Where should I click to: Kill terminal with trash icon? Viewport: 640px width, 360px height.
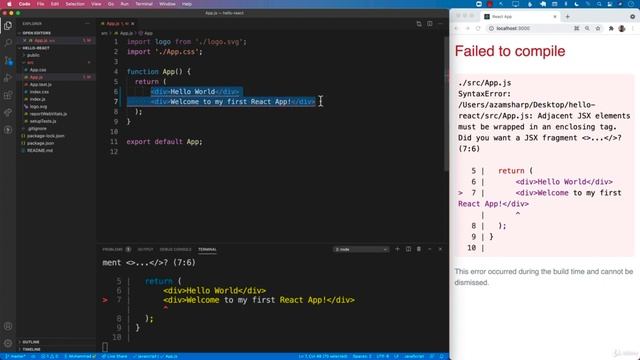pos(419,249)
